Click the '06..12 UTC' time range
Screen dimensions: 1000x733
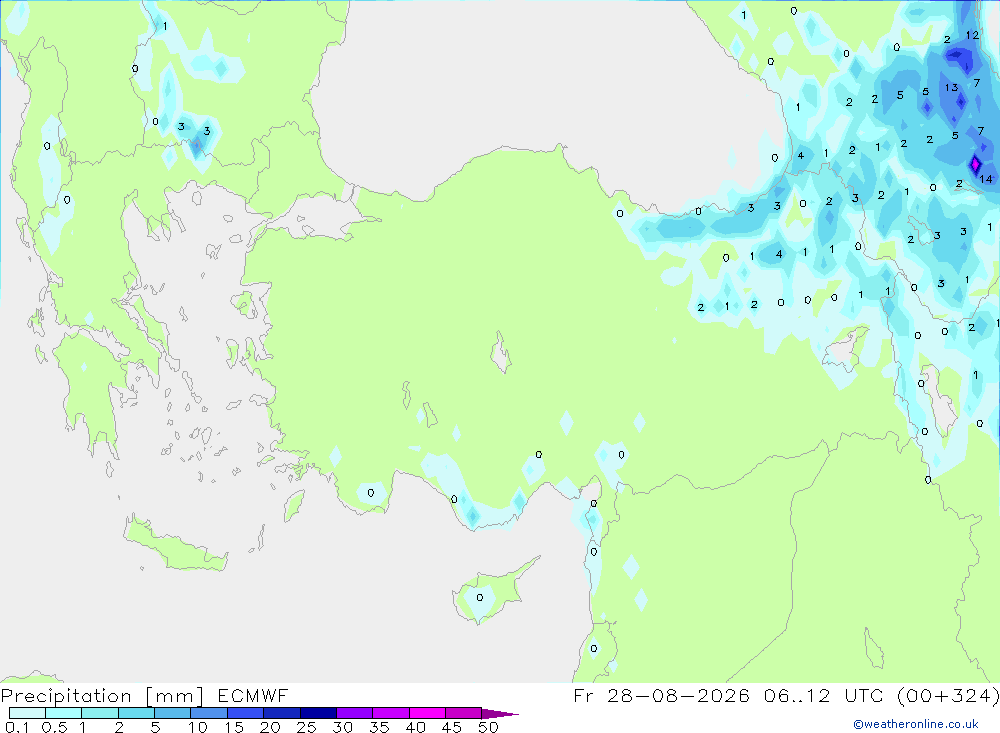click(825, 695)
